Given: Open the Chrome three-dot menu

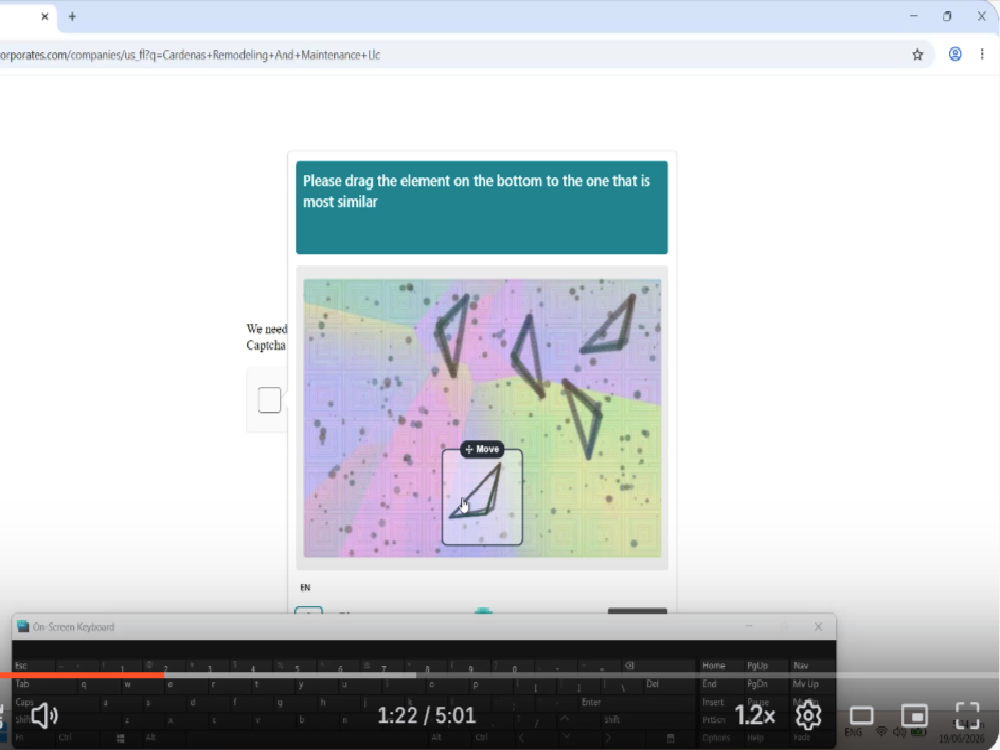Looking at the screenshot, I should (982, 54).
